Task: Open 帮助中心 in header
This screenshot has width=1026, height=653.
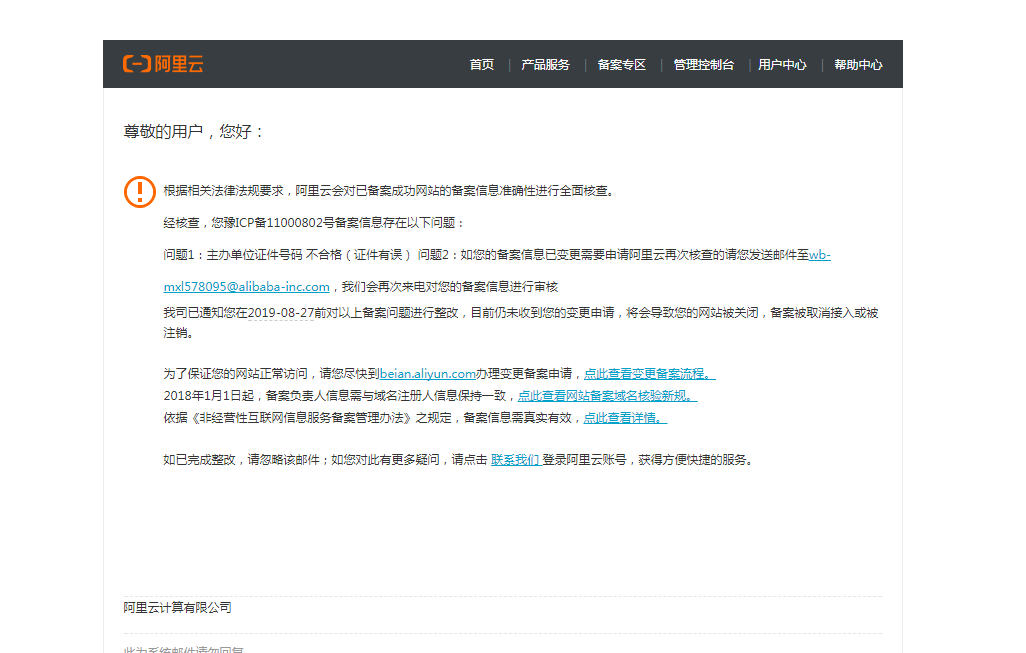Action: tap(858, 65)
